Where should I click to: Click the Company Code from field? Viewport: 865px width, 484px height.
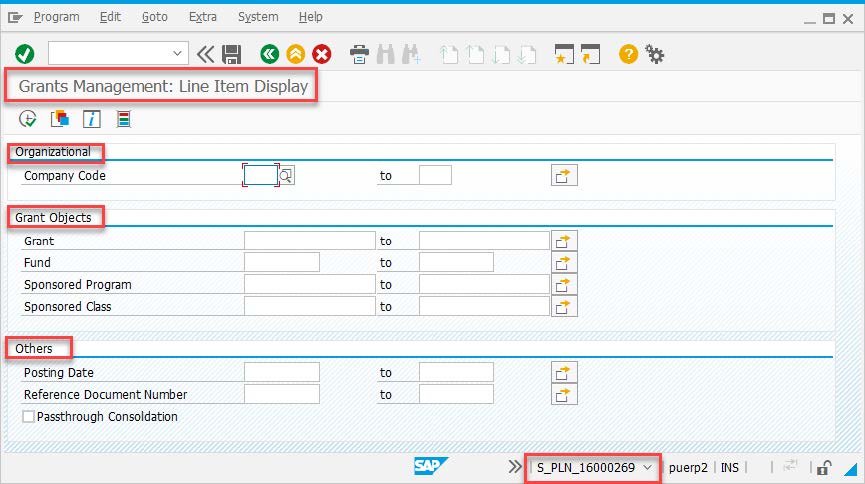(x=260, y=175)
